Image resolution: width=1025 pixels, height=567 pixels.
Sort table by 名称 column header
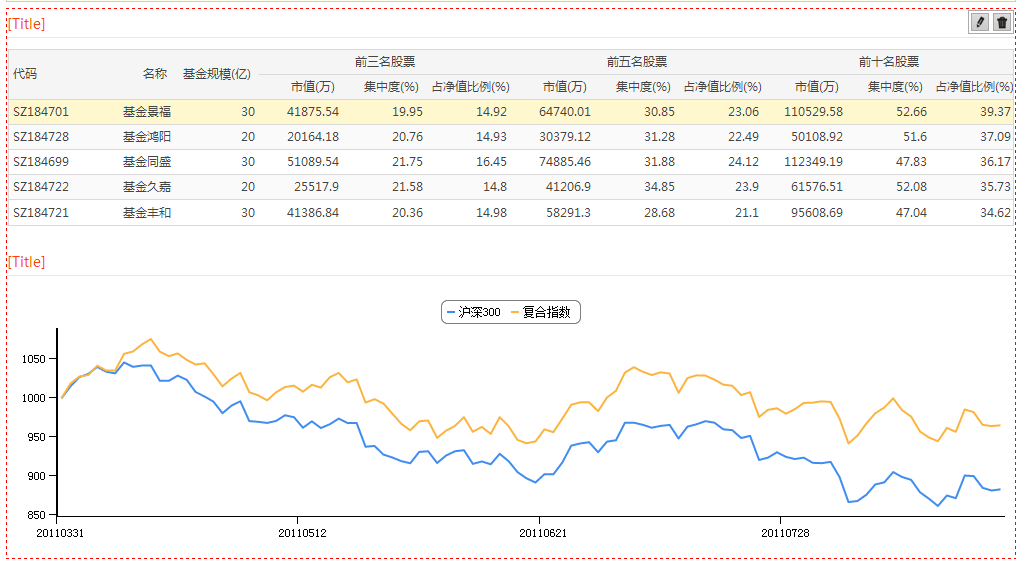tap(154, 74)
